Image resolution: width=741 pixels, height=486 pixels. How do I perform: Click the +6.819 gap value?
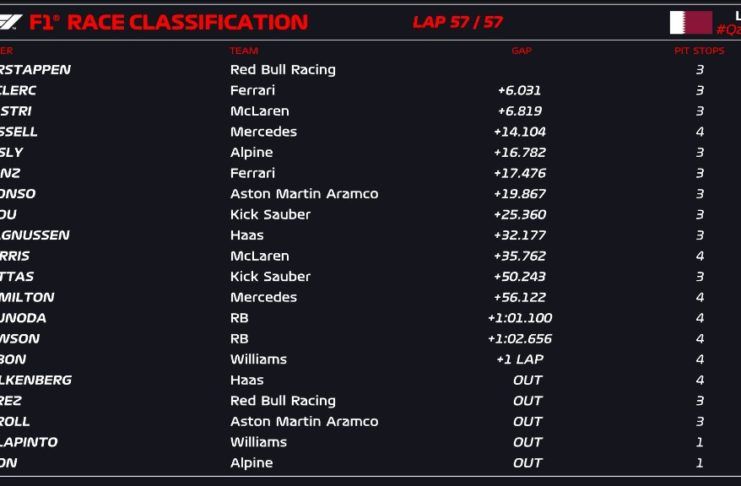tap(520, 111)
